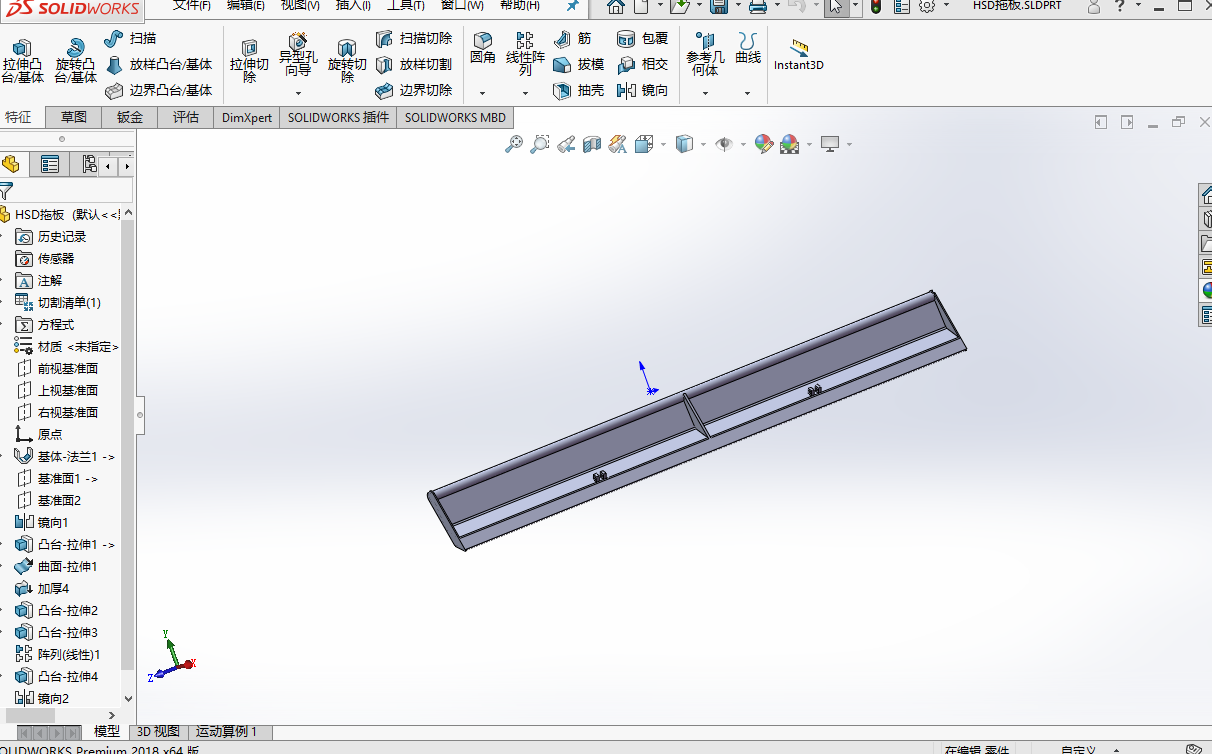
Task: Click the Swept Boss (扫描) tool
Action: [x=131, y=38]
